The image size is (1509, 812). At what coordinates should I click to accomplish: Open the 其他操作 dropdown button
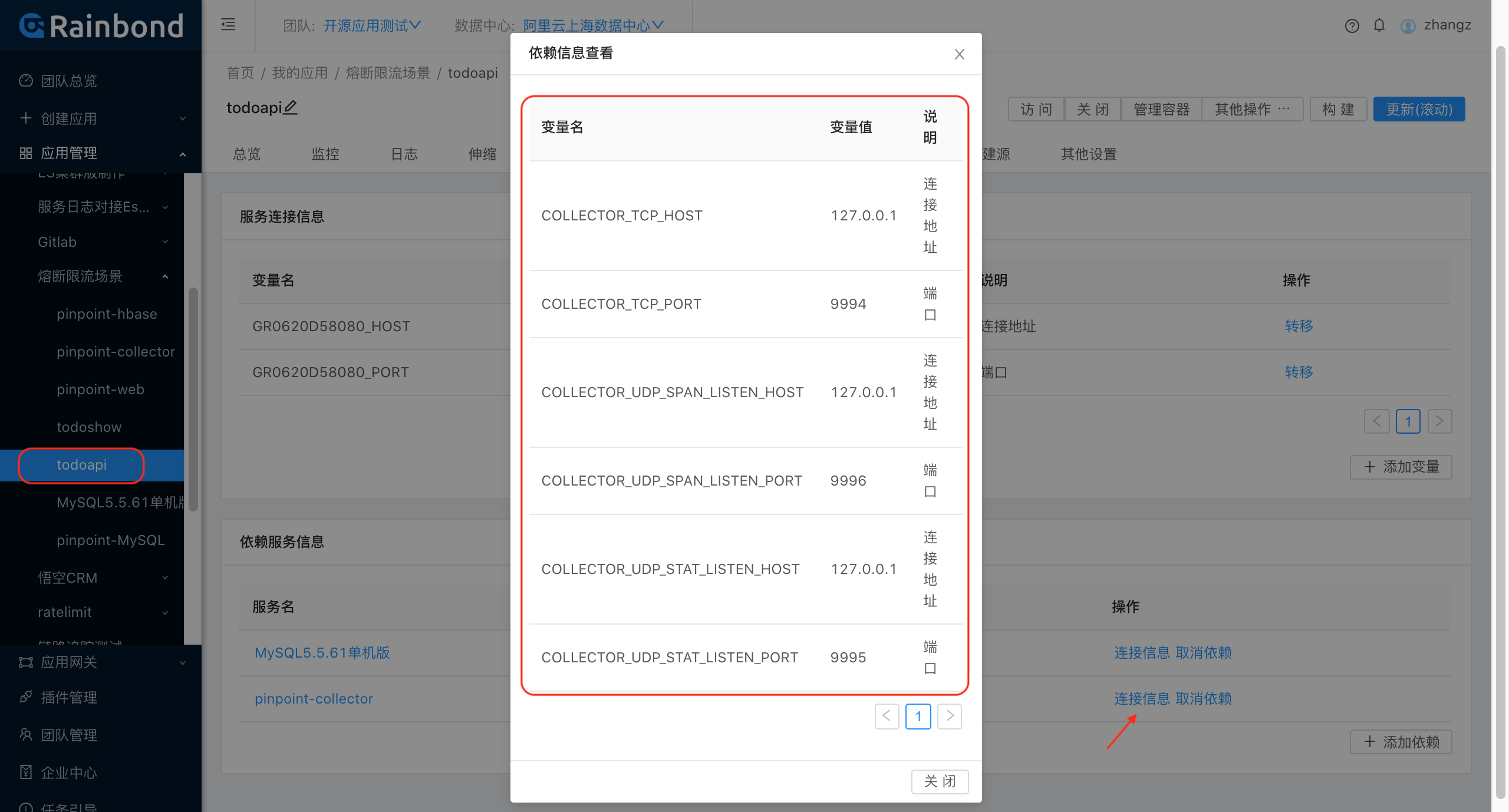(x=1253, y=110)
